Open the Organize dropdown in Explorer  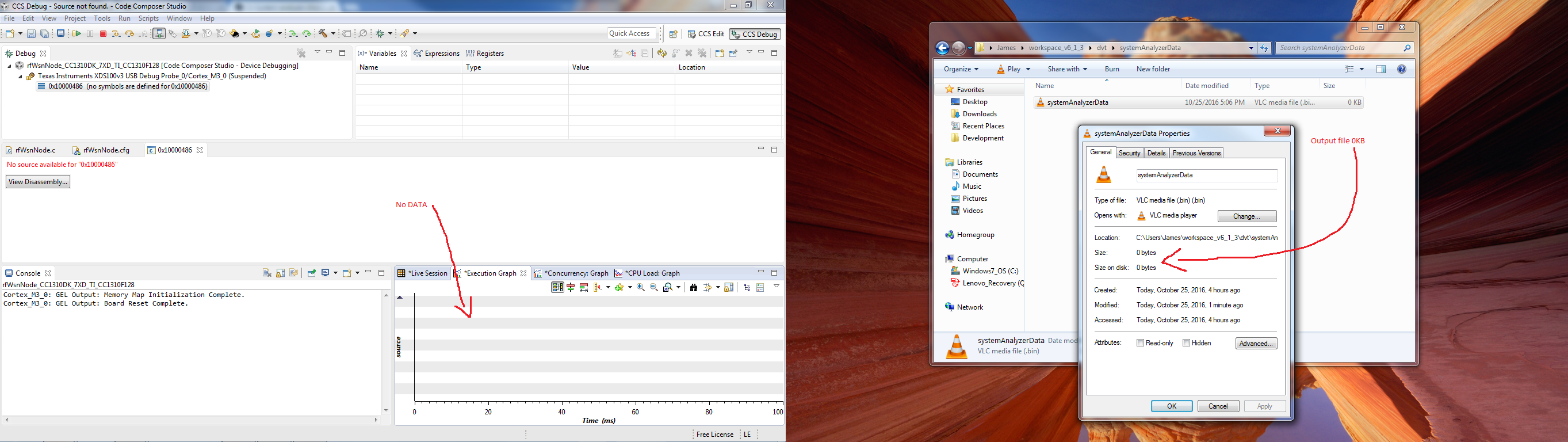click(x=961, y=69)
